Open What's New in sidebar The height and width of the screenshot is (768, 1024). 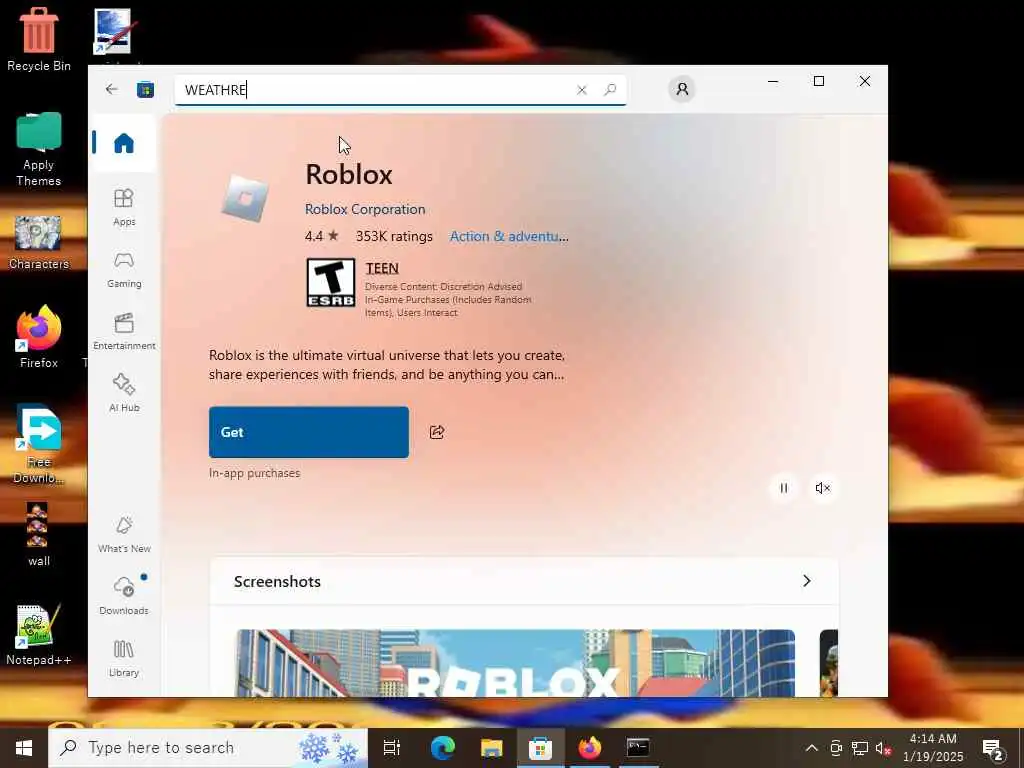[x=123, y=534]
